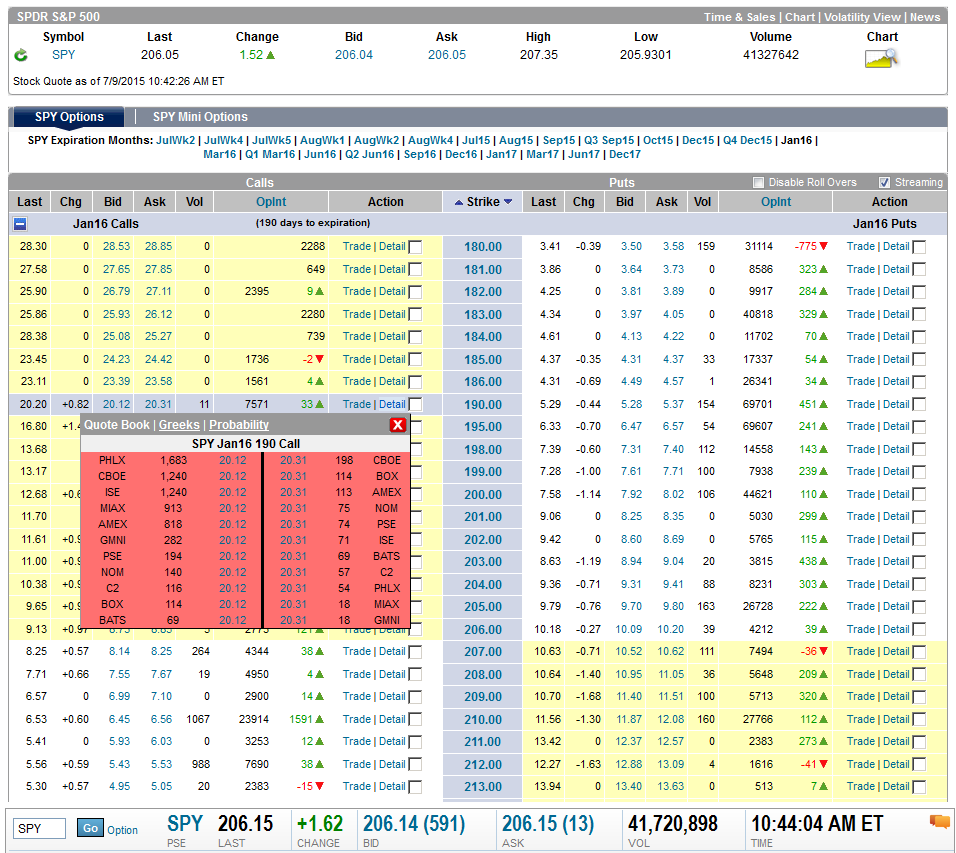Screen dimensions: 956x853
Task: Select the Dec15 expiration month
Action: point(698,140)
